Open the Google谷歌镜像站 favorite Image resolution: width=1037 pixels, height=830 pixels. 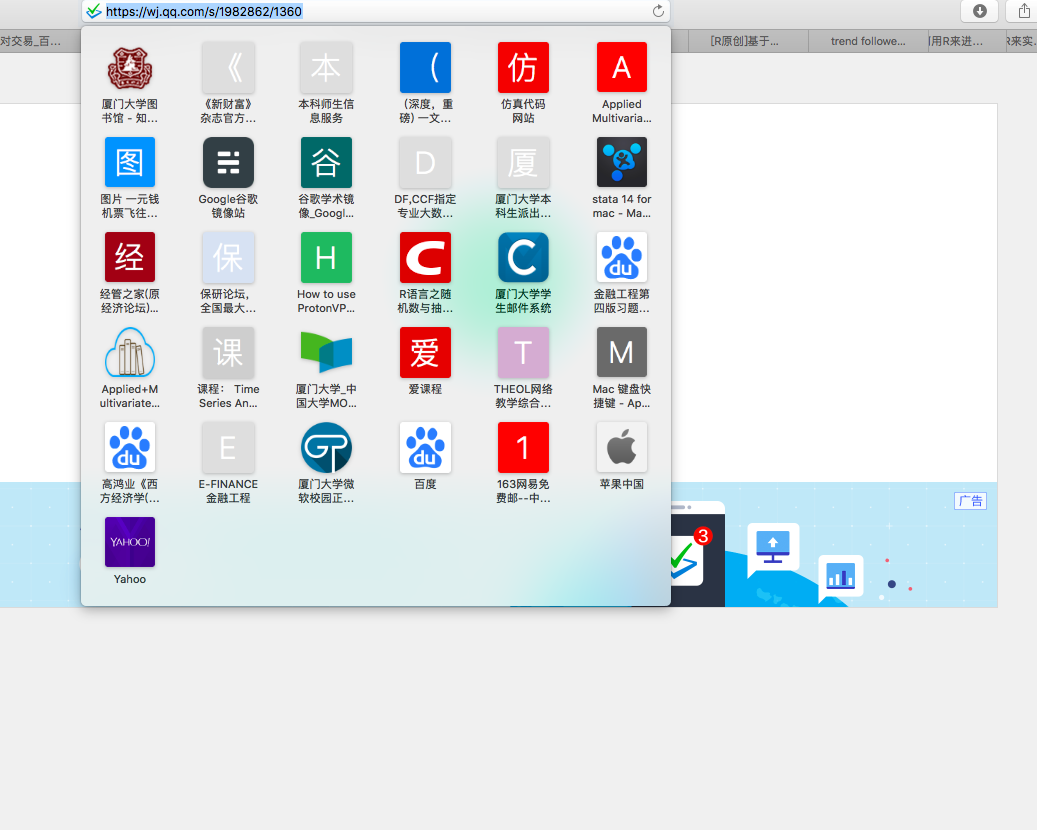pyautogui.click(x=228, y=177)
